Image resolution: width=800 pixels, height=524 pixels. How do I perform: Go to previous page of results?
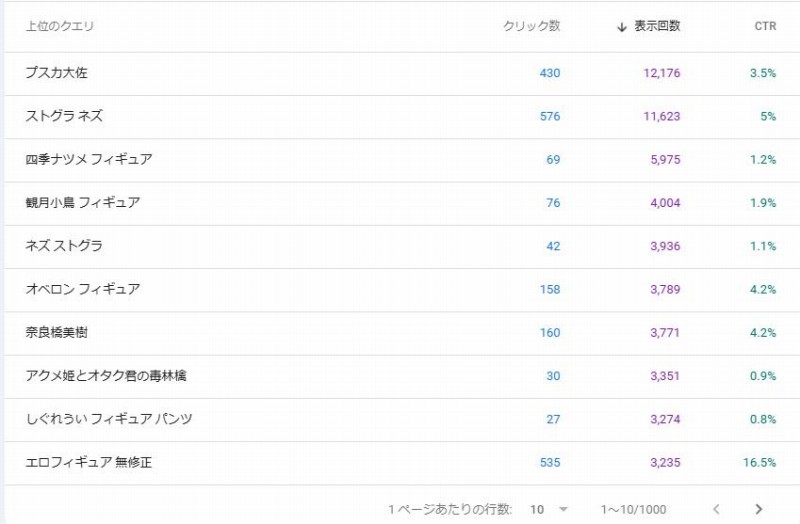click(x=716, y=509)
